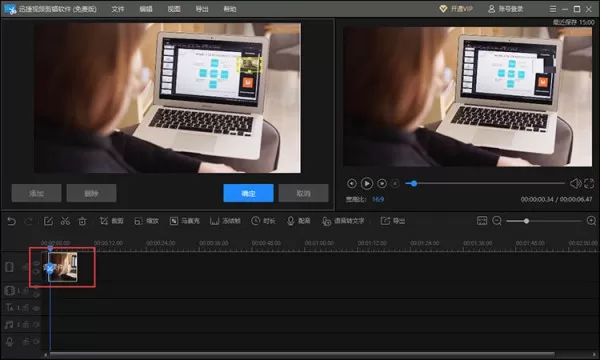Click the voice track microphone icon
This screenshot has width=600, height=360.
click(x=10, y=341)
